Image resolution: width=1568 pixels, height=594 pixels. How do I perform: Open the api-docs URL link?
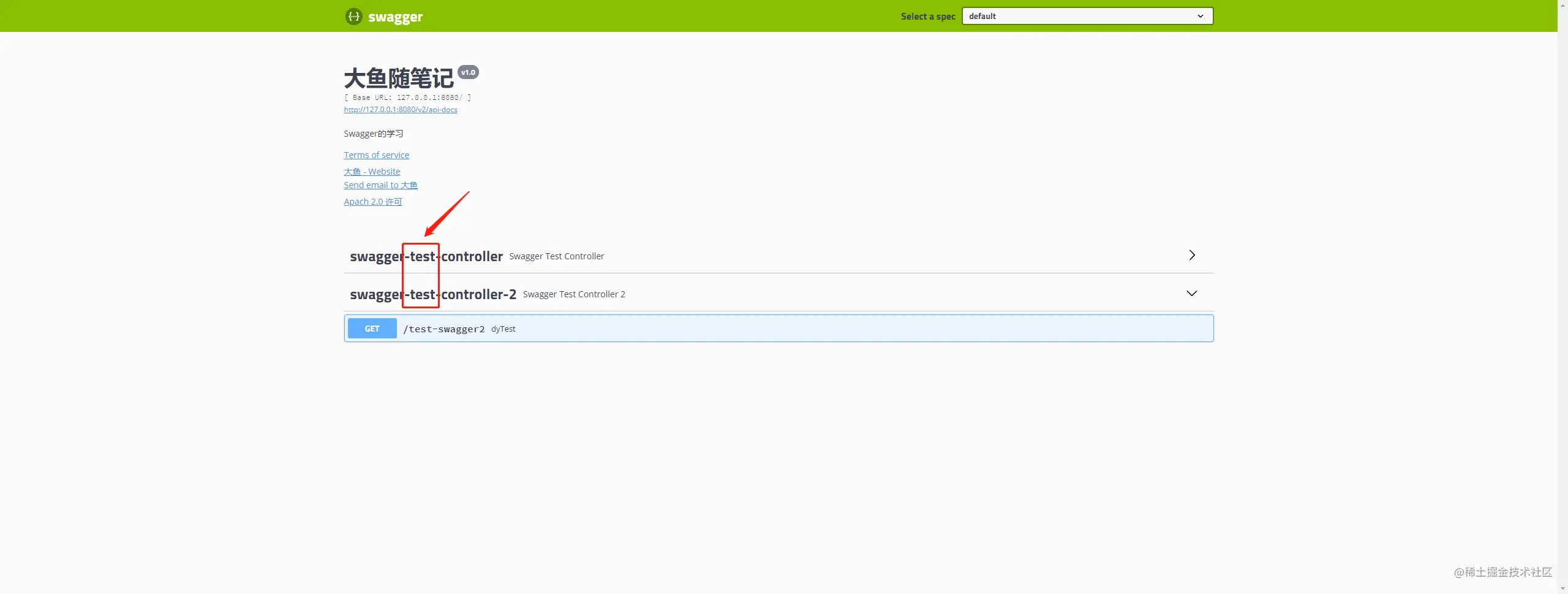[x=401, y=110]
